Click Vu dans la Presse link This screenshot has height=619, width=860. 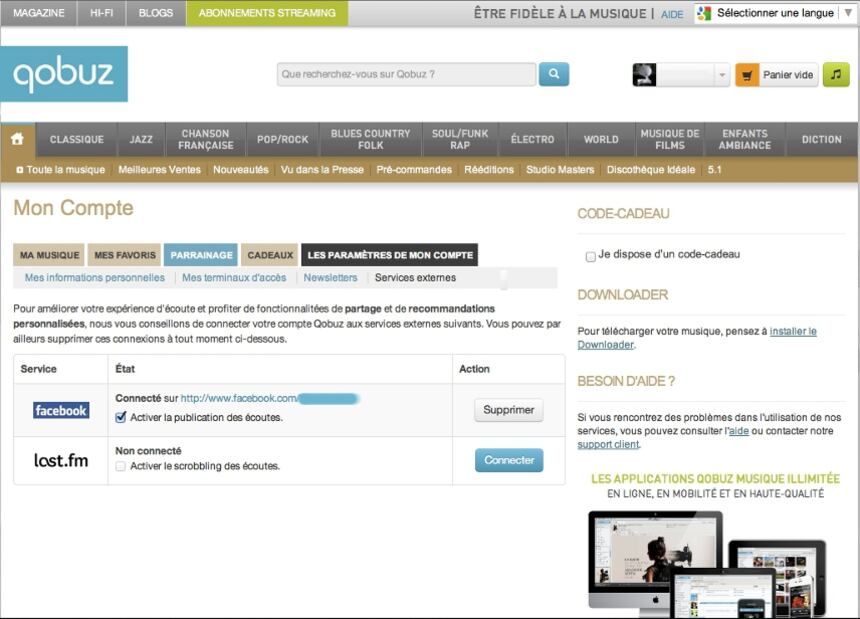click(322, 170)
